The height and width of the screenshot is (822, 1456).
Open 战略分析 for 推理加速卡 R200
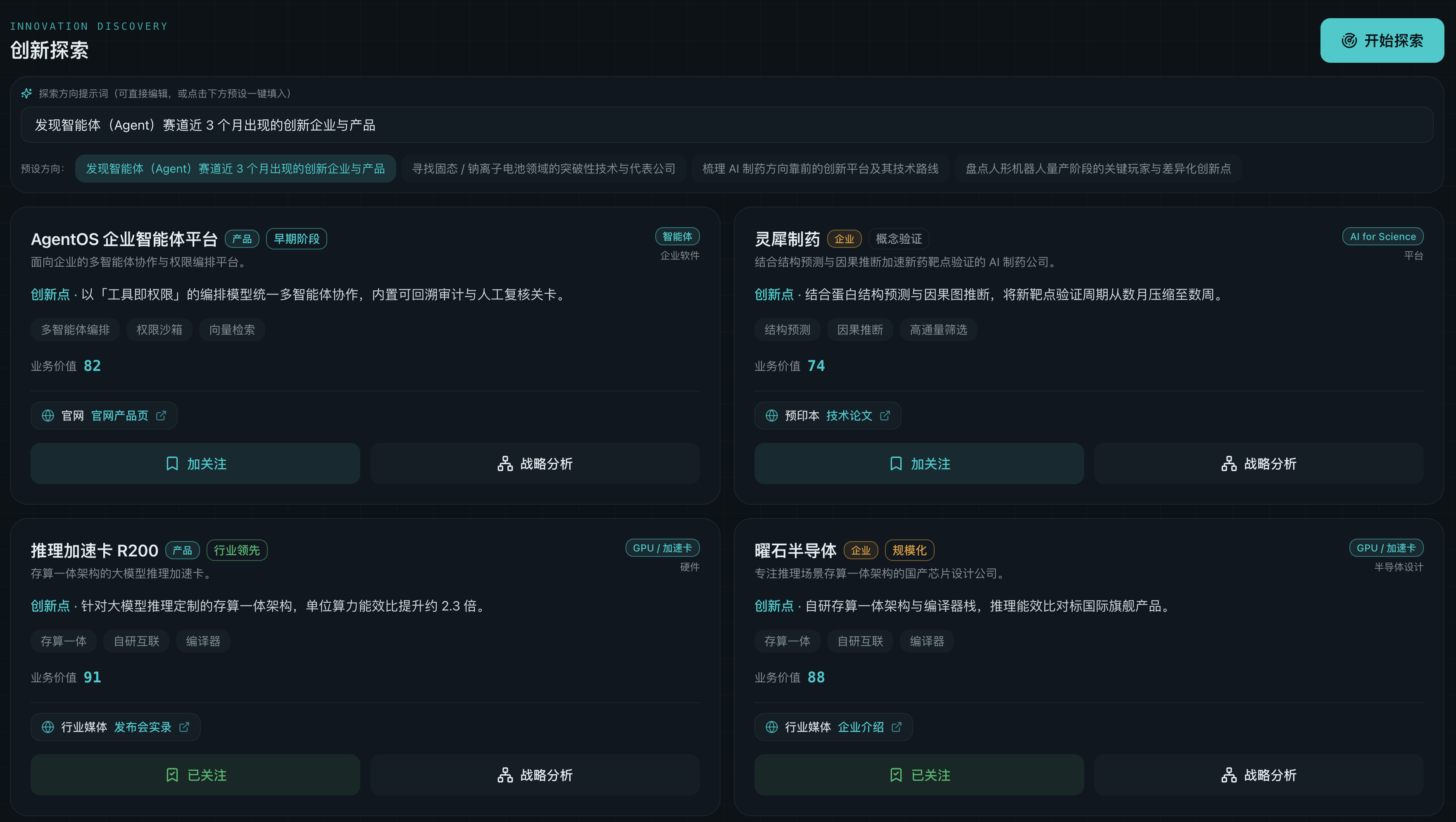535,774
